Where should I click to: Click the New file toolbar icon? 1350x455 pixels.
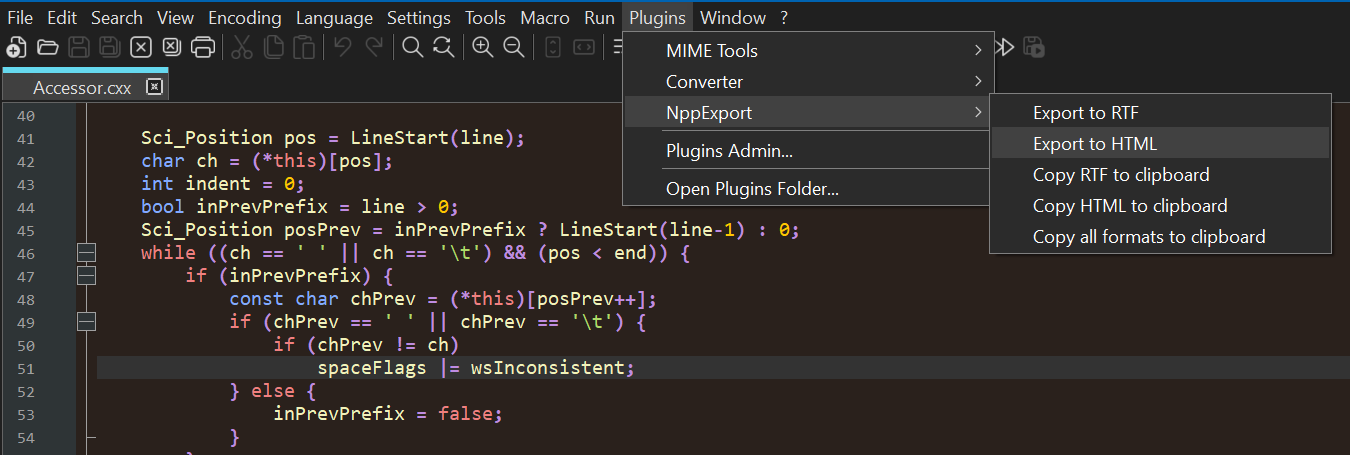(x=16, y=47)
